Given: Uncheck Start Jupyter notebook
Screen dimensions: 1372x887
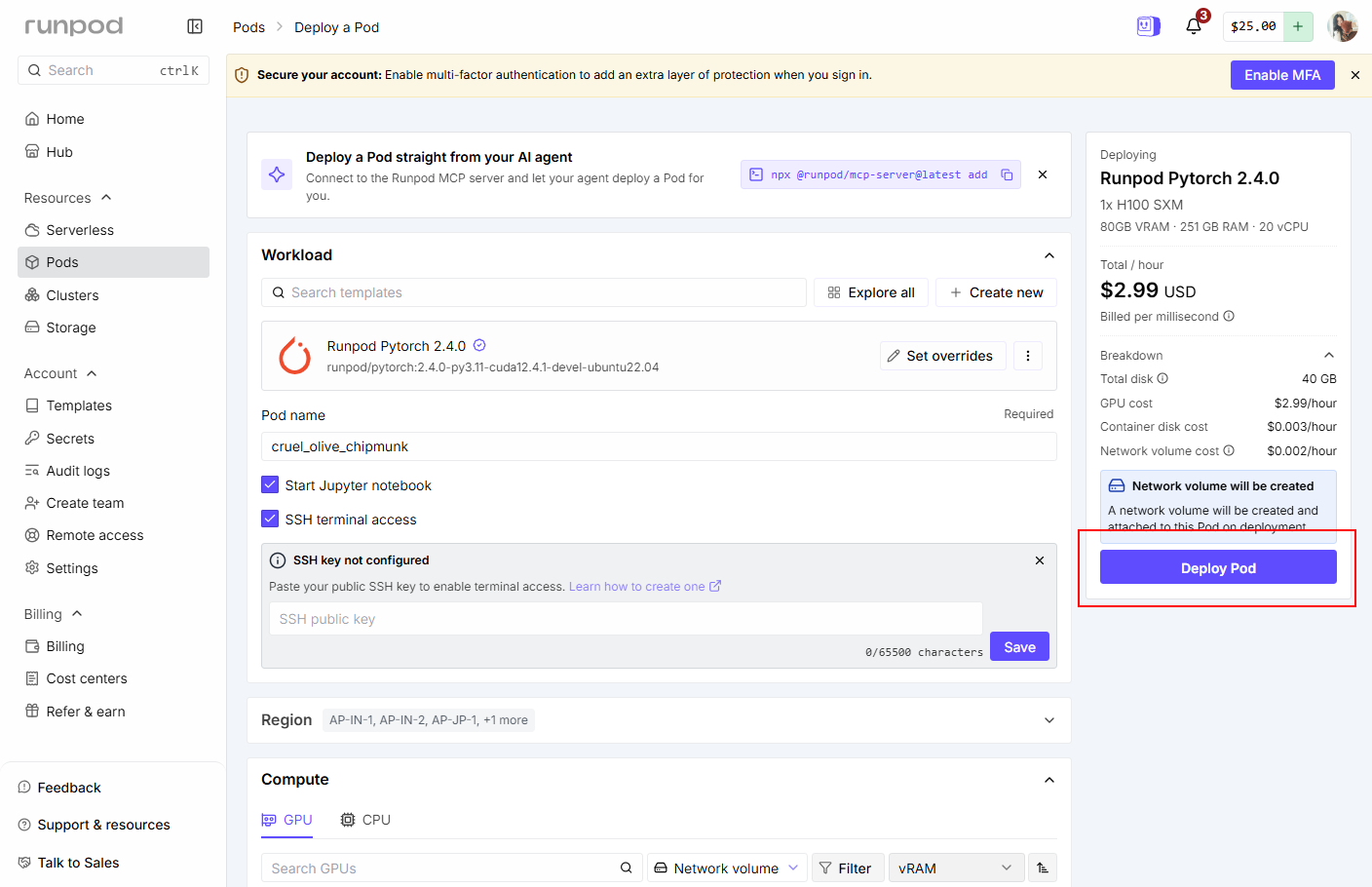Looking at the screenshot, I should coord(270,484).
